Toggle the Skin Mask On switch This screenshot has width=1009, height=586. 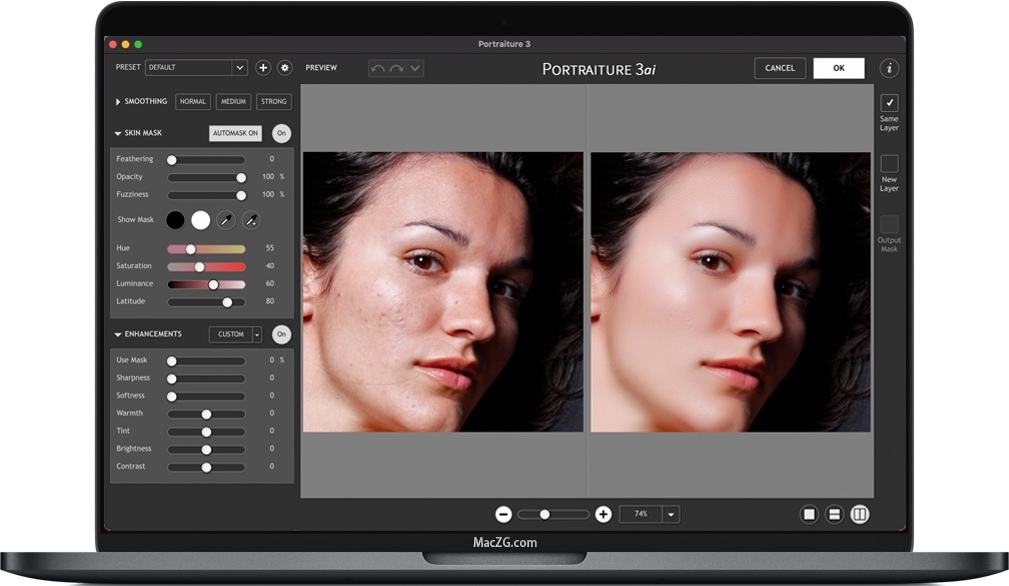(281, 133)
